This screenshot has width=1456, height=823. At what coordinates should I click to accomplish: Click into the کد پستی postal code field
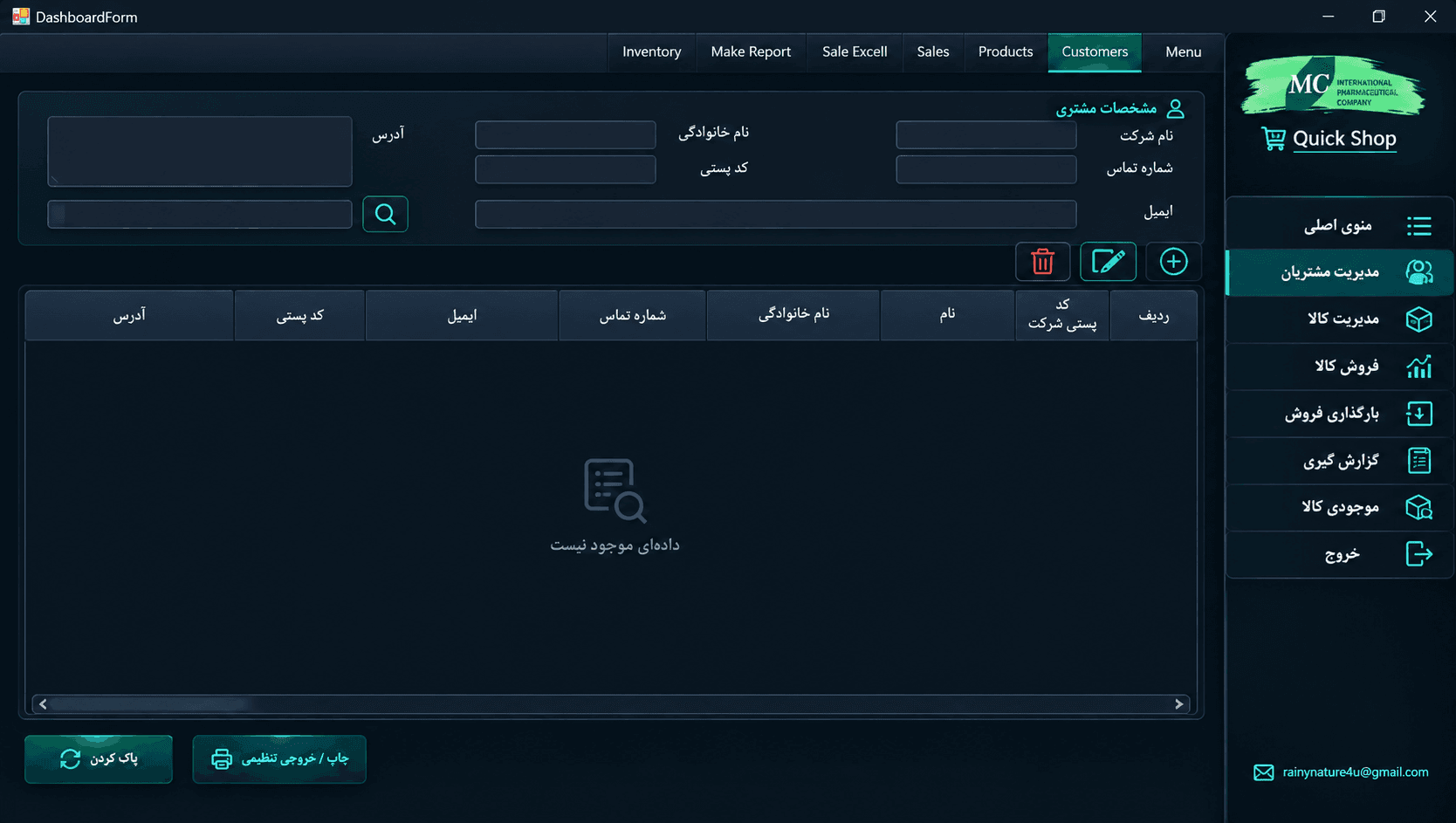click(565, 169)
